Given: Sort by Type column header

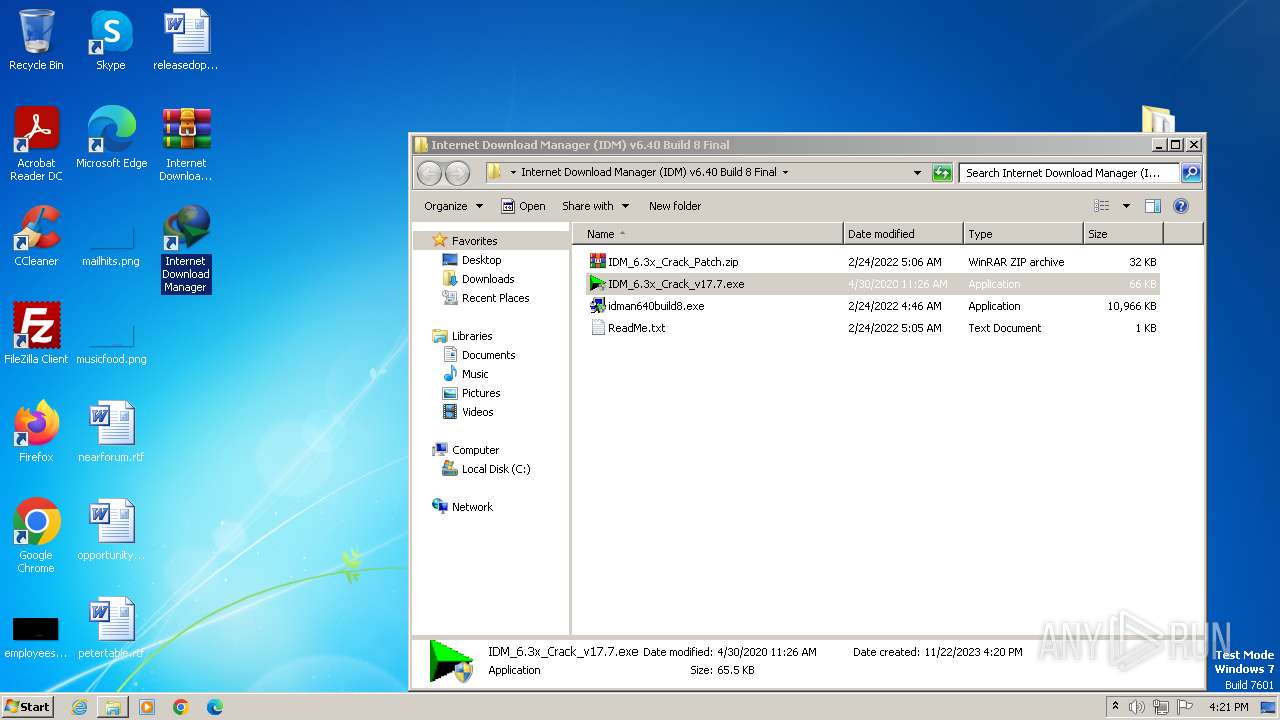Looking at the screenshot, I should click(1023, 234).
